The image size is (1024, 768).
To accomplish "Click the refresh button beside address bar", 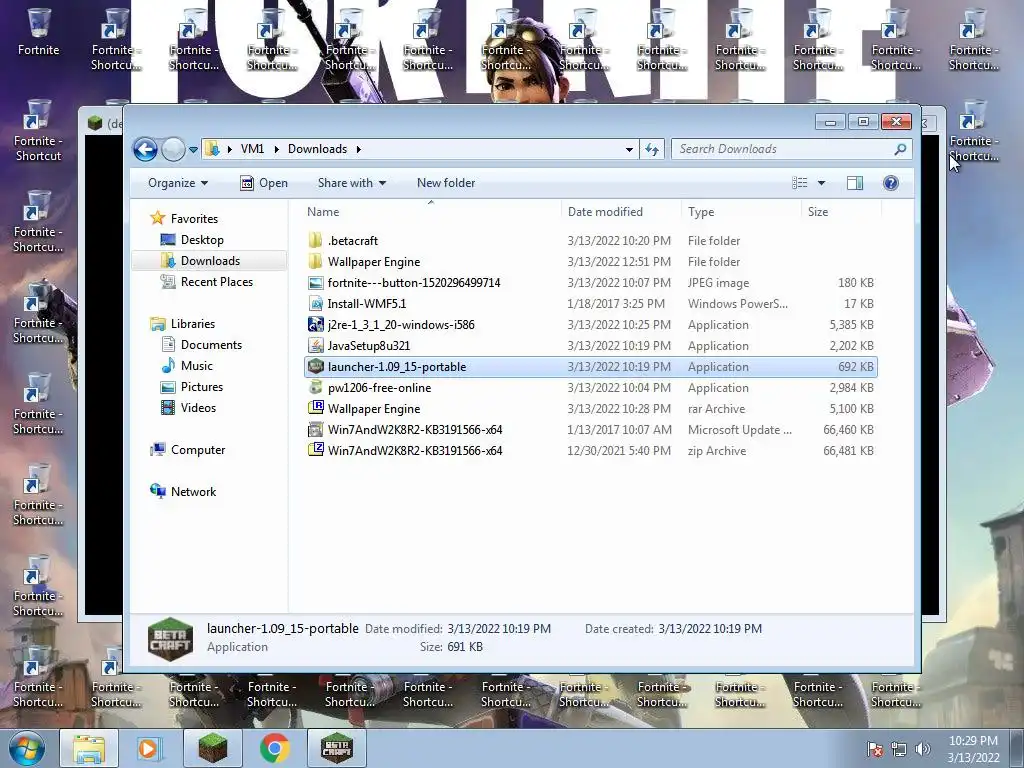I will pyautogui.click(x=652, y=150).
